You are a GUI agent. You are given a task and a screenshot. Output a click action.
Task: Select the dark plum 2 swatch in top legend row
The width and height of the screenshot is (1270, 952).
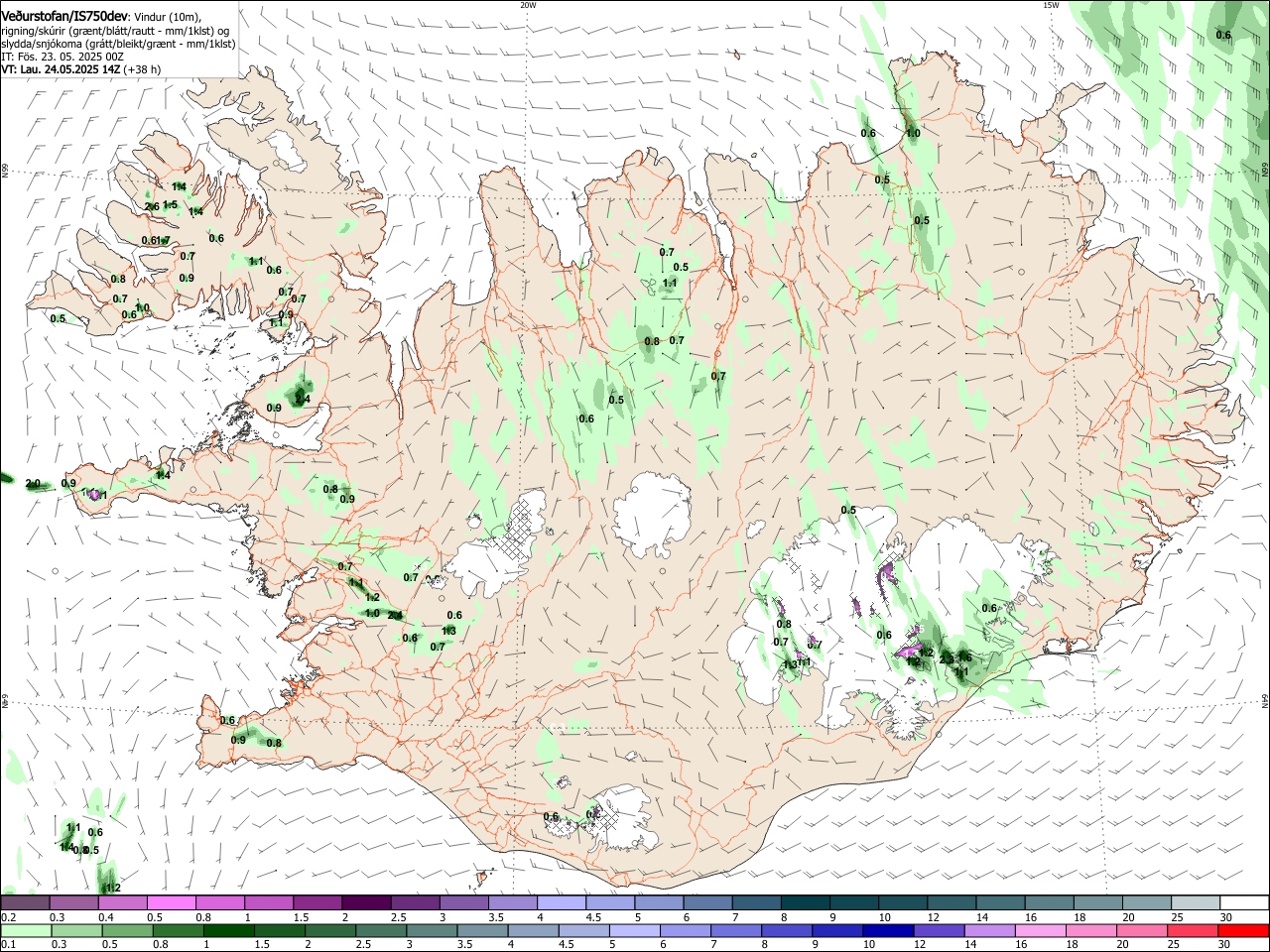(x=365, y=902)
